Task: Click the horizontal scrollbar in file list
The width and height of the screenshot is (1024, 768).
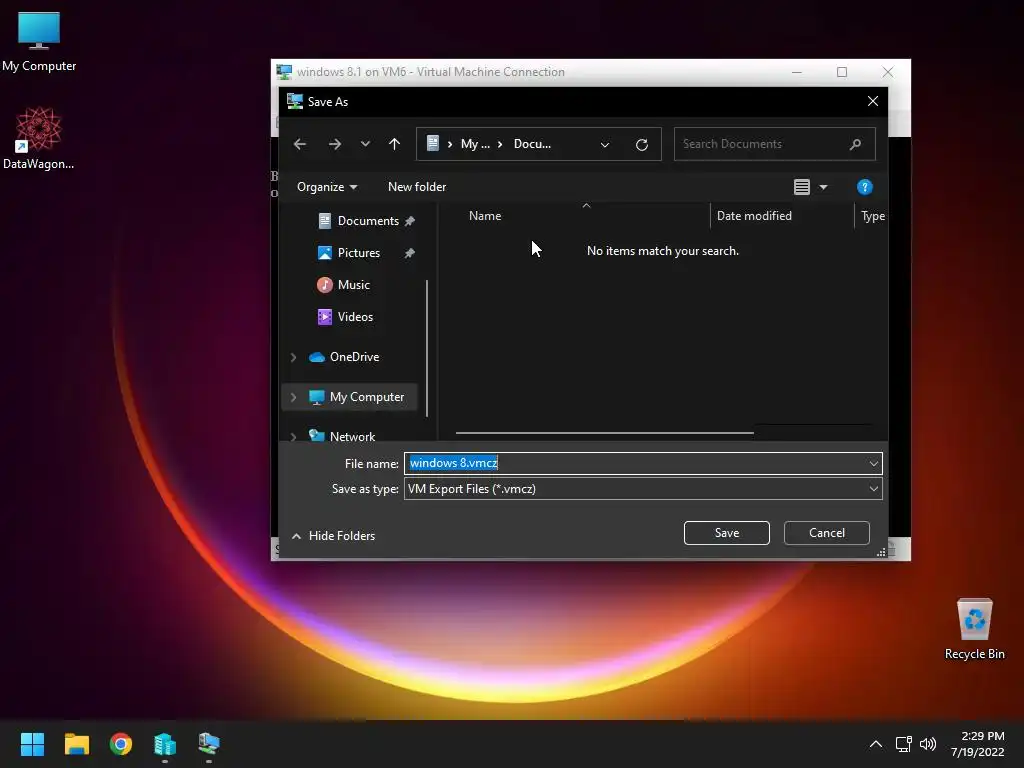Action: click(x=605, y=432)
